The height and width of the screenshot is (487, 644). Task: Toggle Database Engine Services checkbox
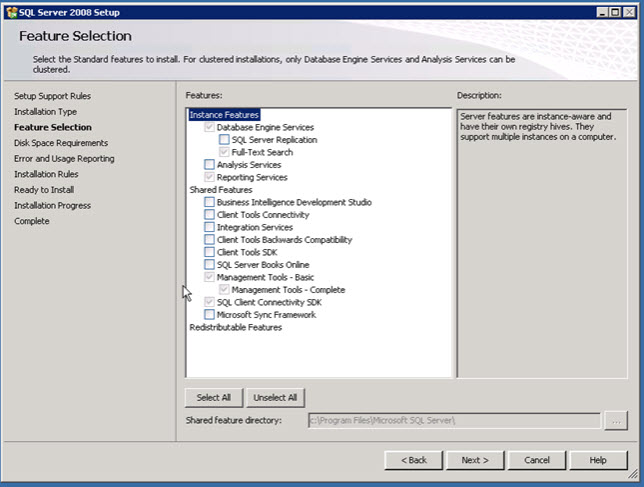(x=209, y=127)
